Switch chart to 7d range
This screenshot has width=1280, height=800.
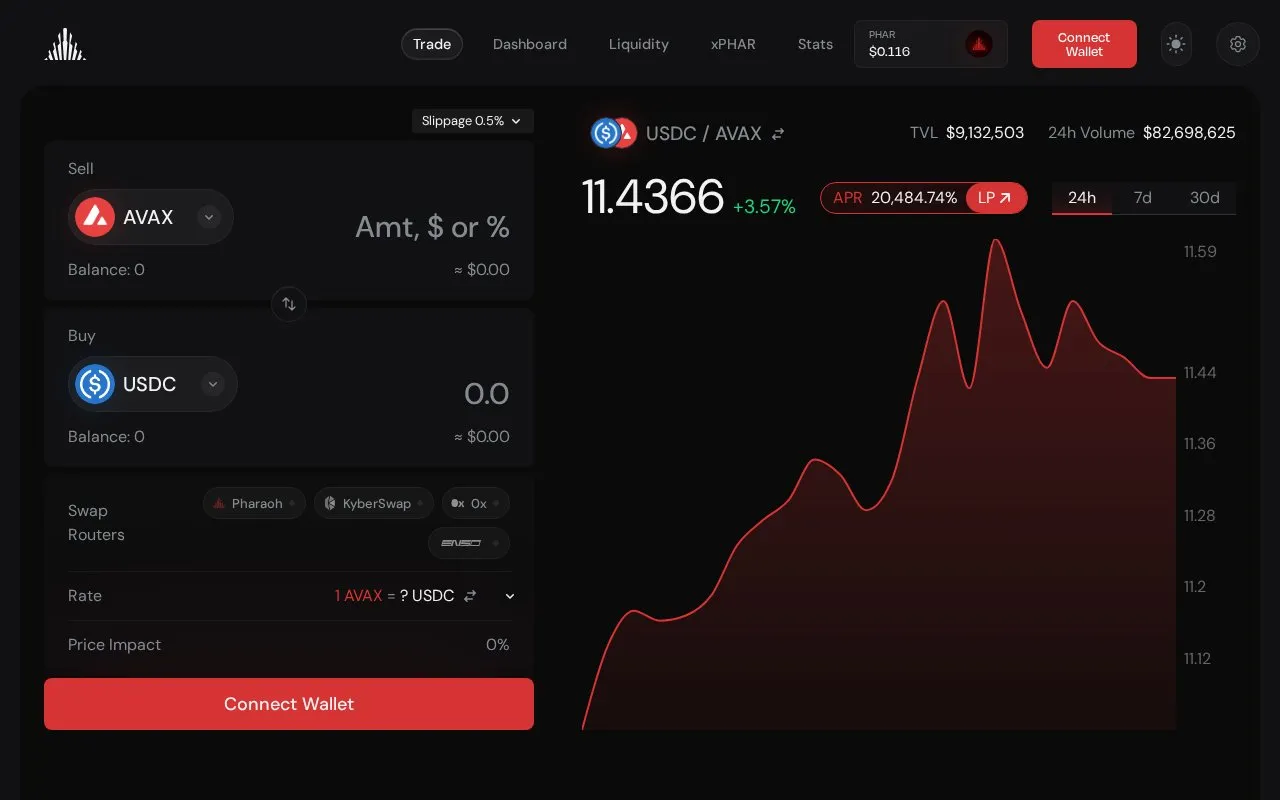click(1142, 198)
